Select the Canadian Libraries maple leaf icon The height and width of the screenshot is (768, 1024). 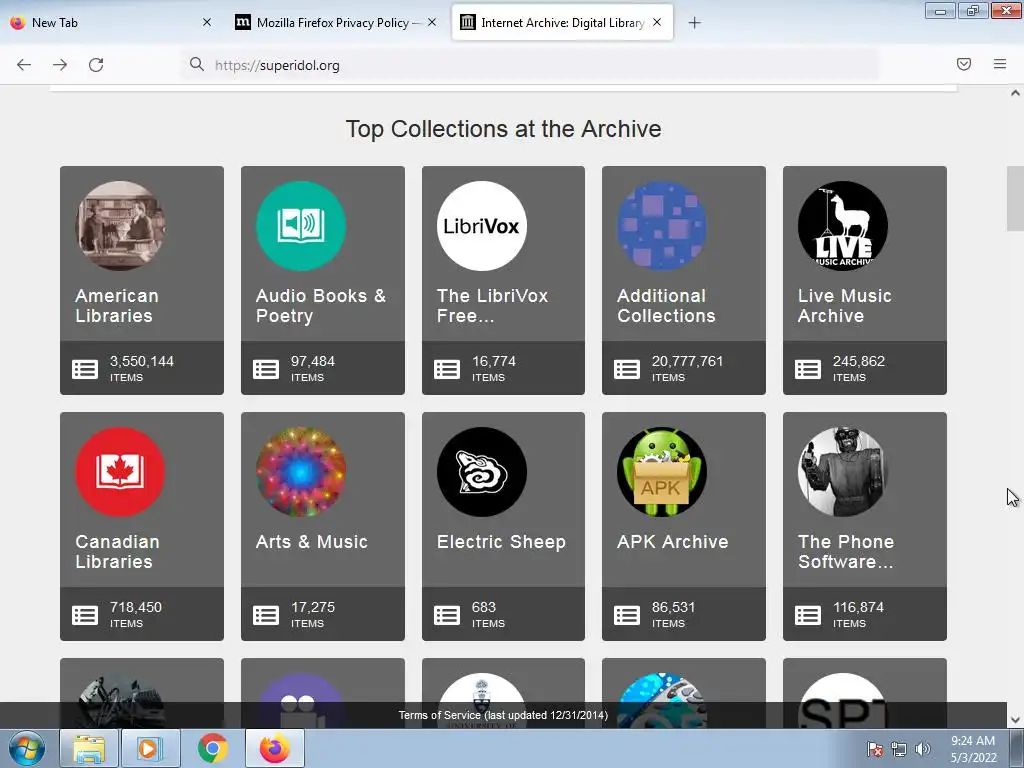pos(120,472)
